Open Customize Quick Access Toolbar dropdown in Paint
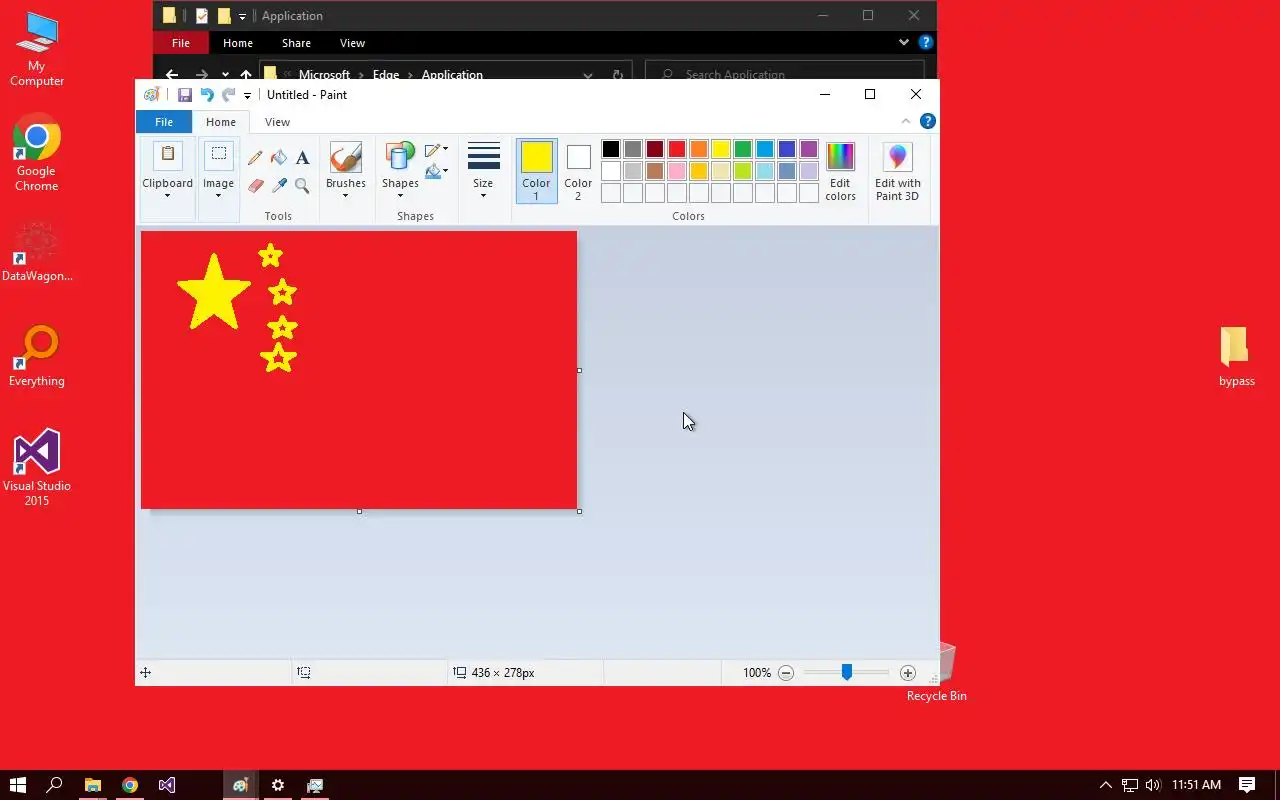1280x800 pixels. (247, 96)
